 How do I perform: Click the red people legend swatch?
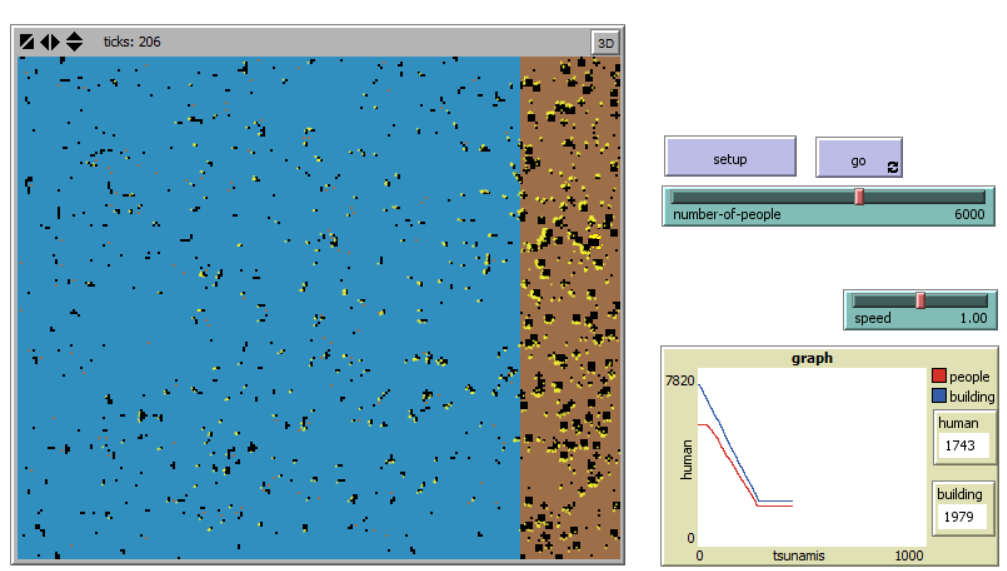pos(938,377)
